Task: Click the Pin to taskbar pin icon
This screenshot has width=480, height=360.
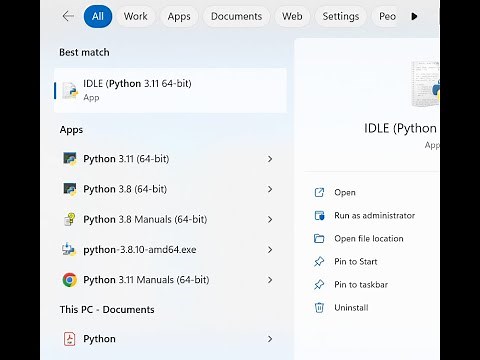Action: click(x=319, y=284)
